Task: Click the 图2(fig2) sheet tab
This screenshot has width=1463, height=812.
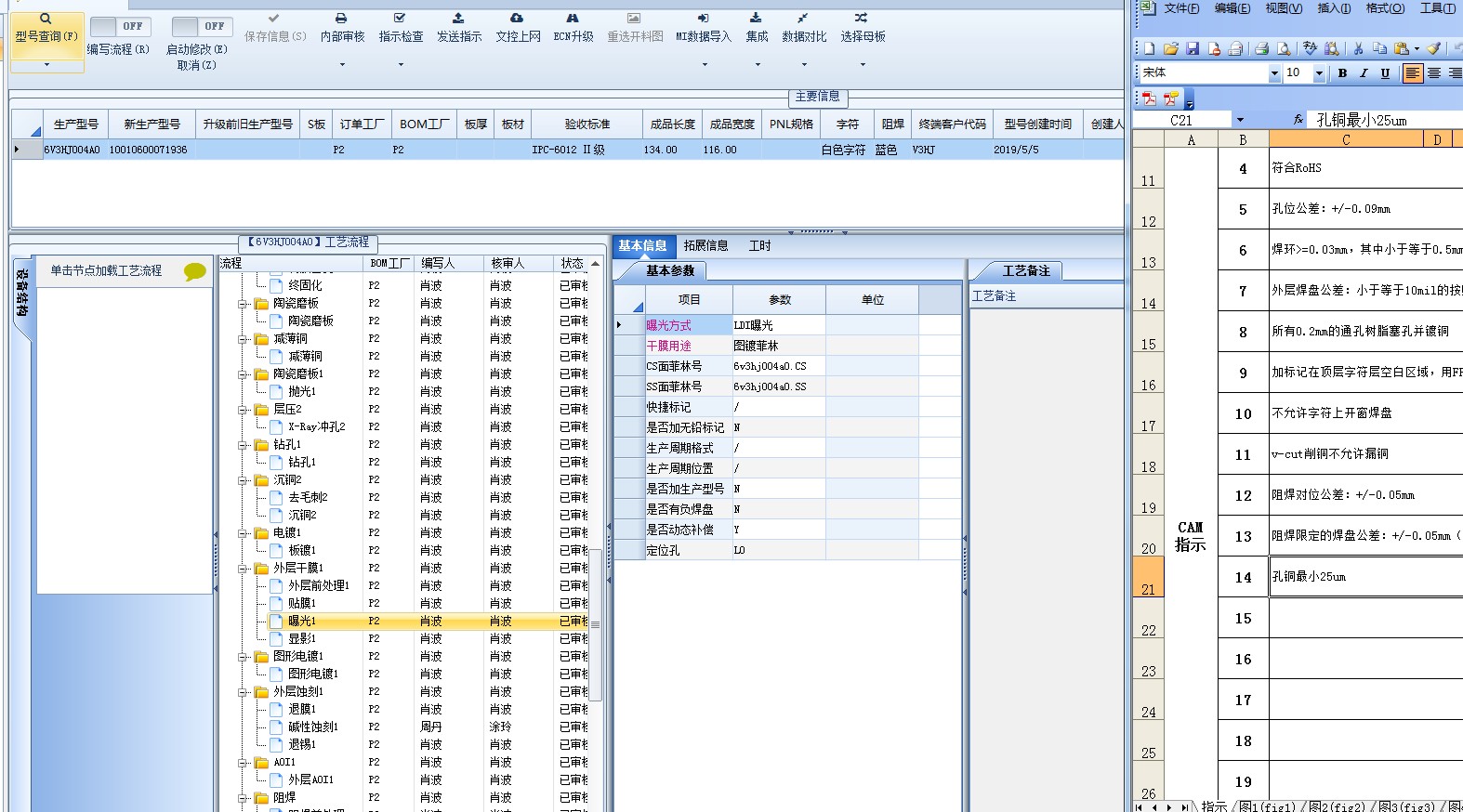Action: (x=1337, y=806)
